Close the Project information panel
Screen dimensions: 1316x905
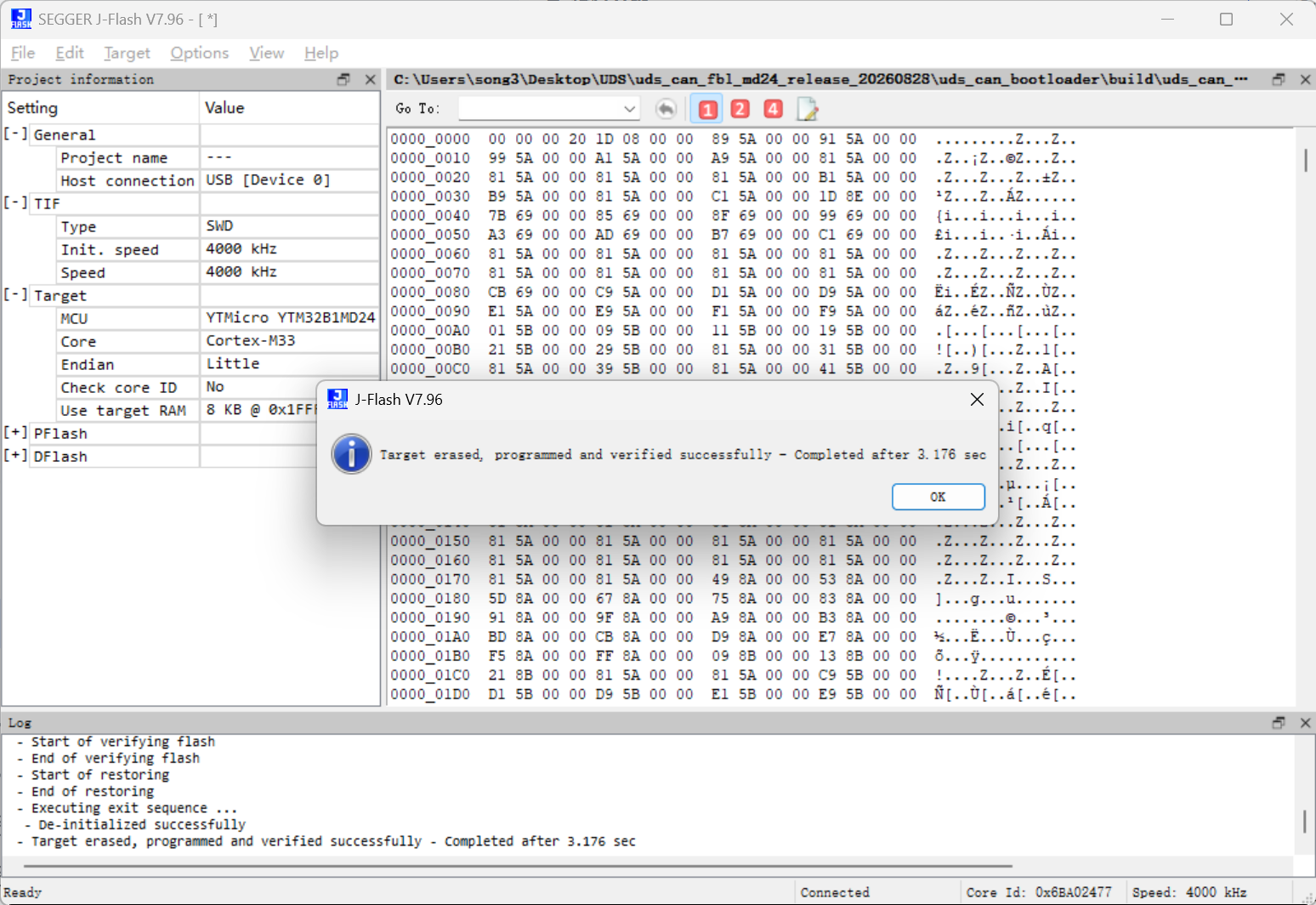370,79
